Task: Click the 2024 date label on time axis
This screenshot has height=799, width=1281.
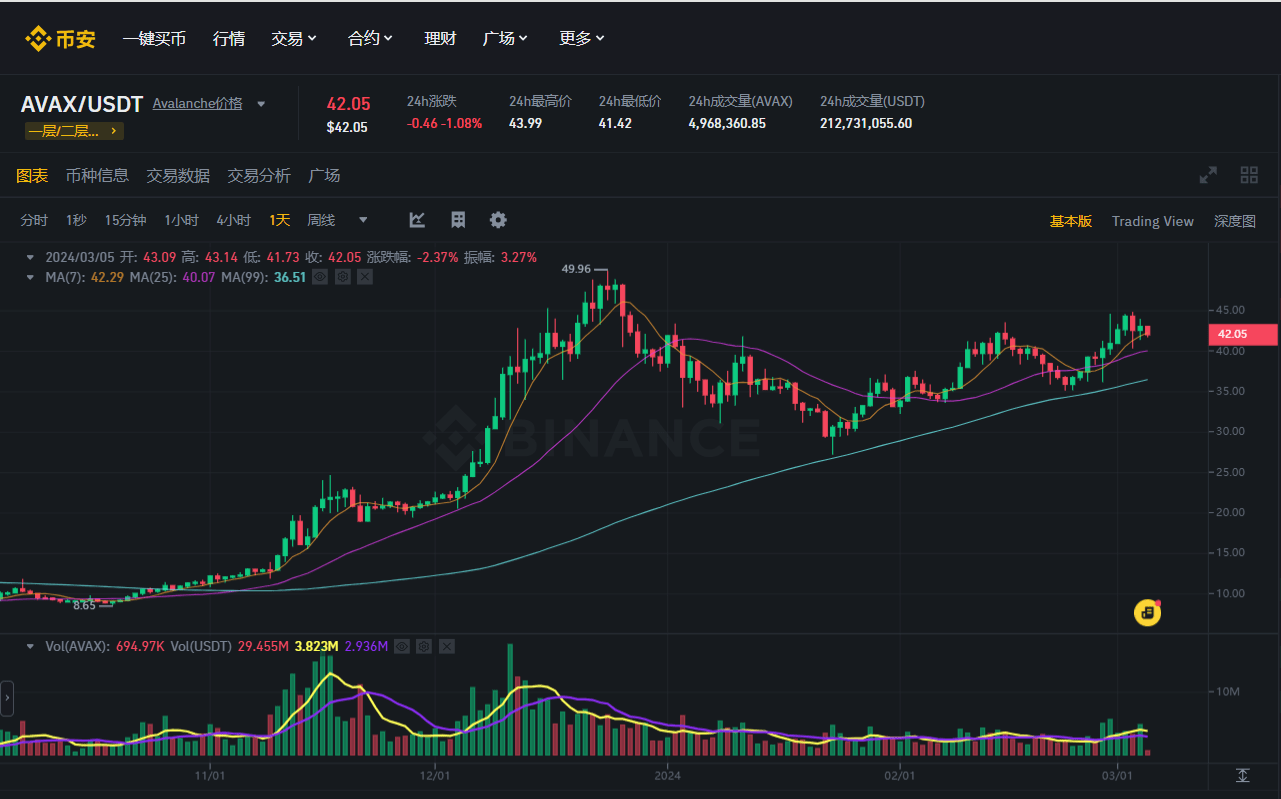Action: 667,776
